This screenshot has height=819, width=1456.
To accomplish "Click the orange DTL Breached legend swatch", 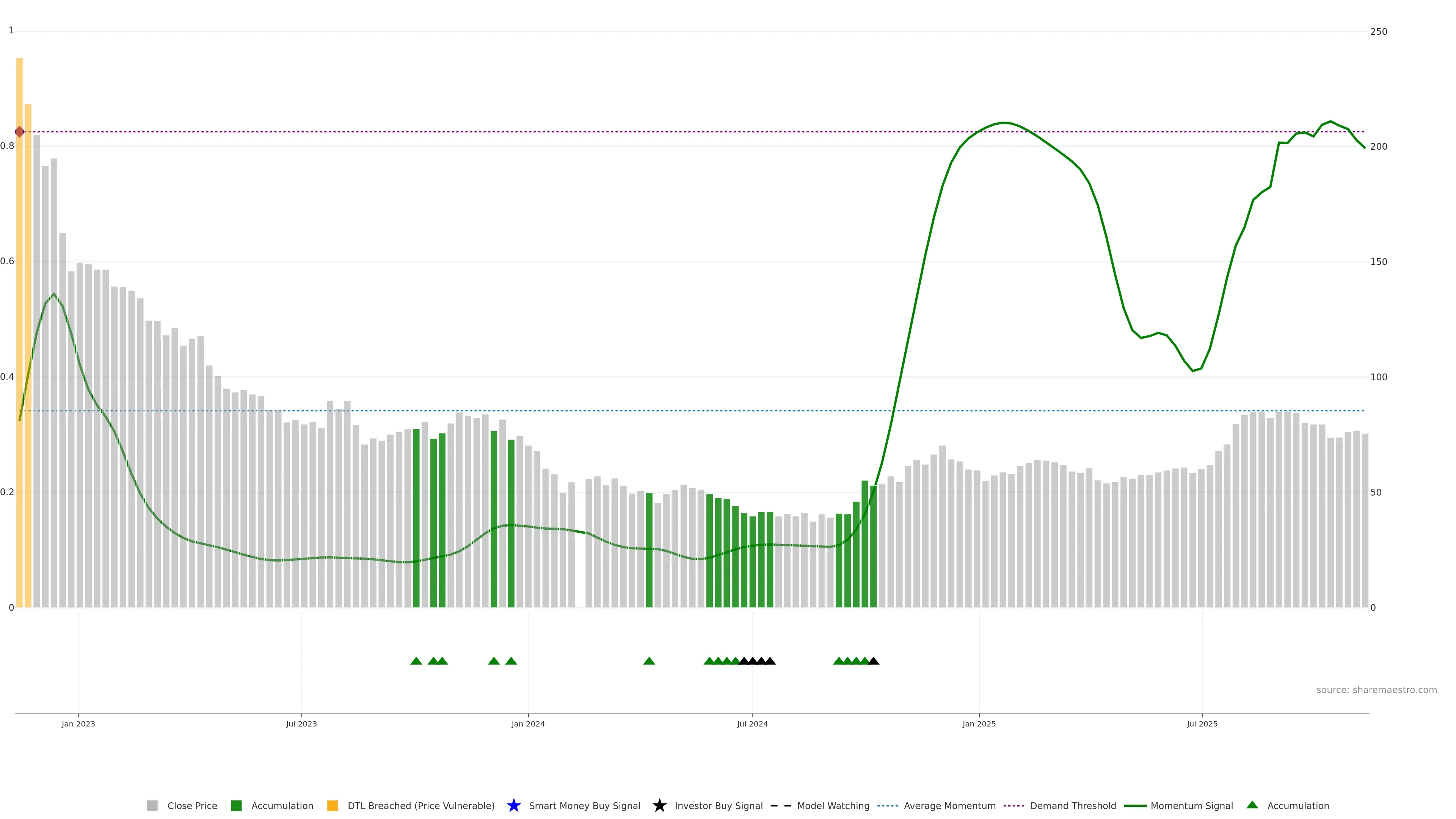I will click(333, 805).
